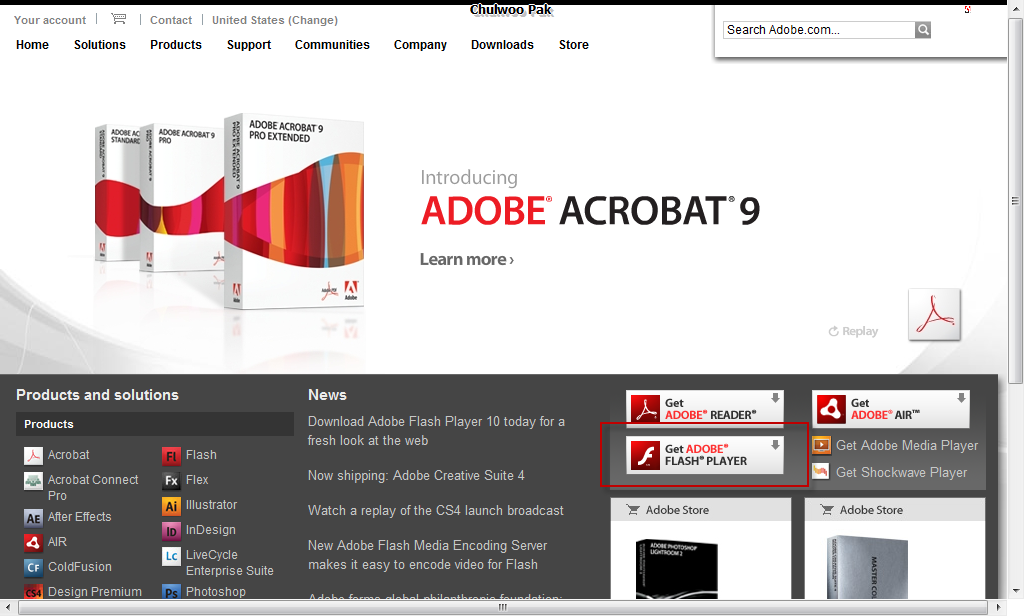Click the search magnifier button

tap(923, 30)
